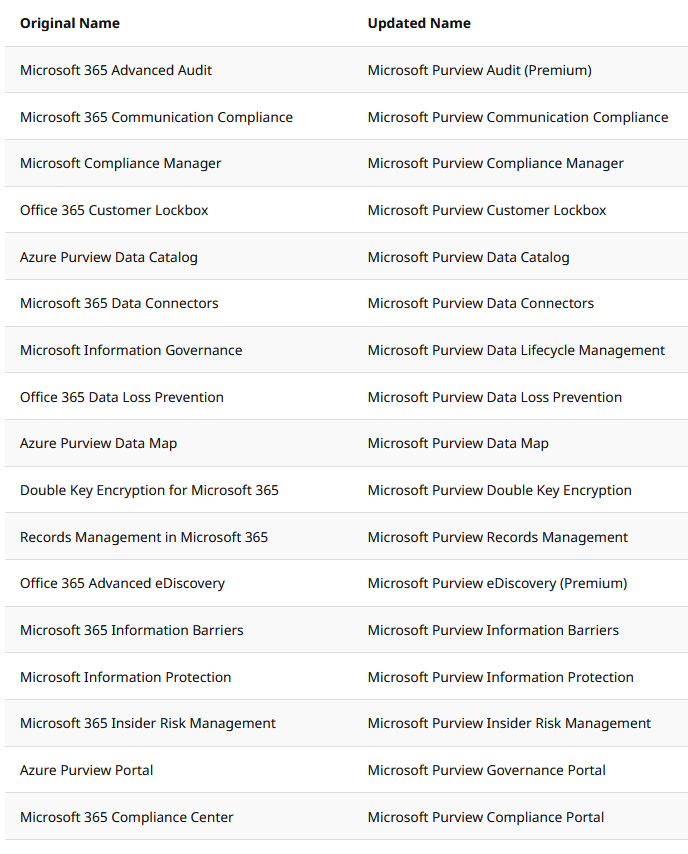Screen dimensions: 688x854
Task: Select 'Microsoft Purview Data Connectors' cell
Action: tap(480, 303)
